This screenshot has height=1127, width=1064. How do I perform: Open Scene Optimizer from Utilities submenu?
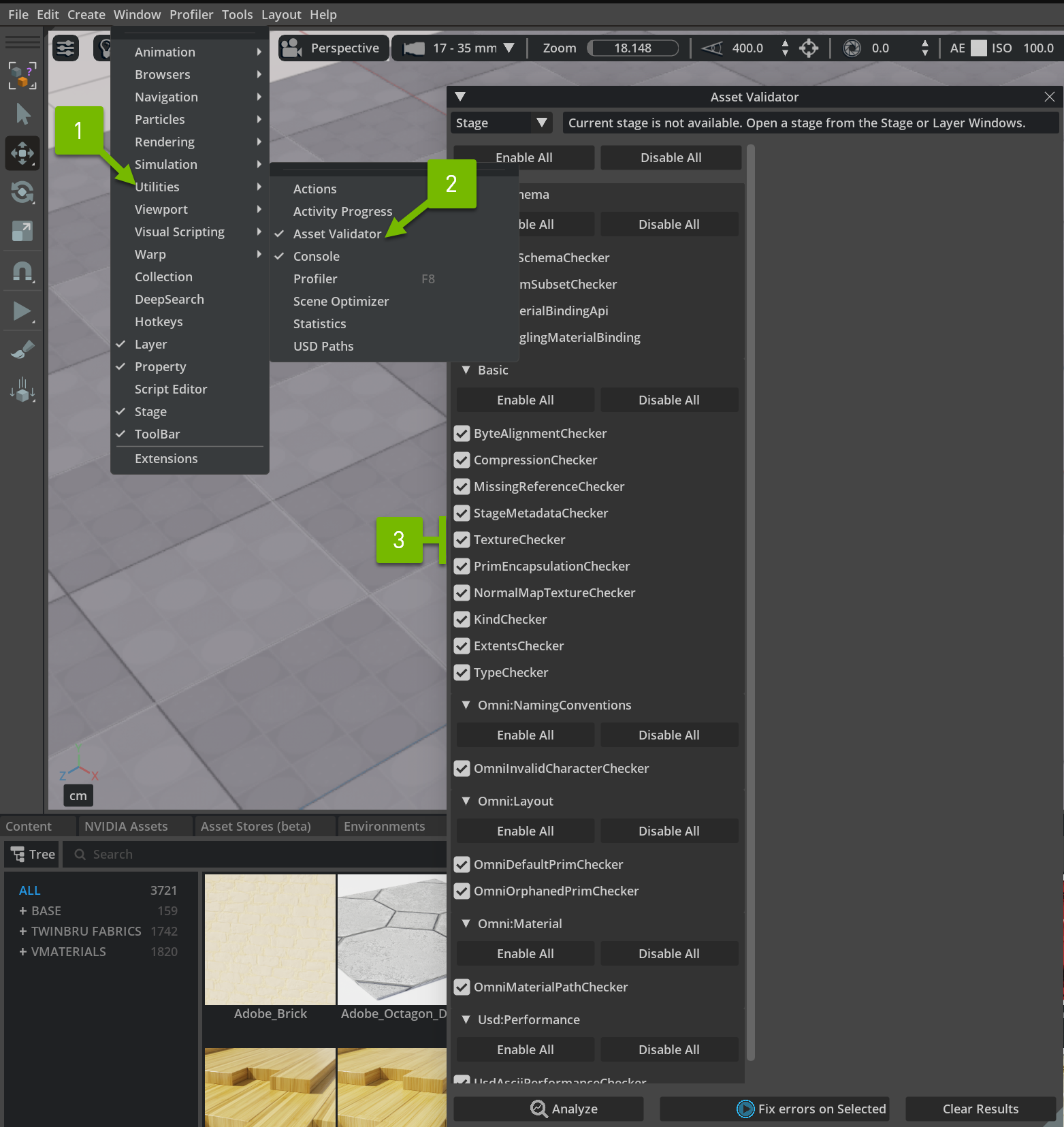click(x=340, y=302)
